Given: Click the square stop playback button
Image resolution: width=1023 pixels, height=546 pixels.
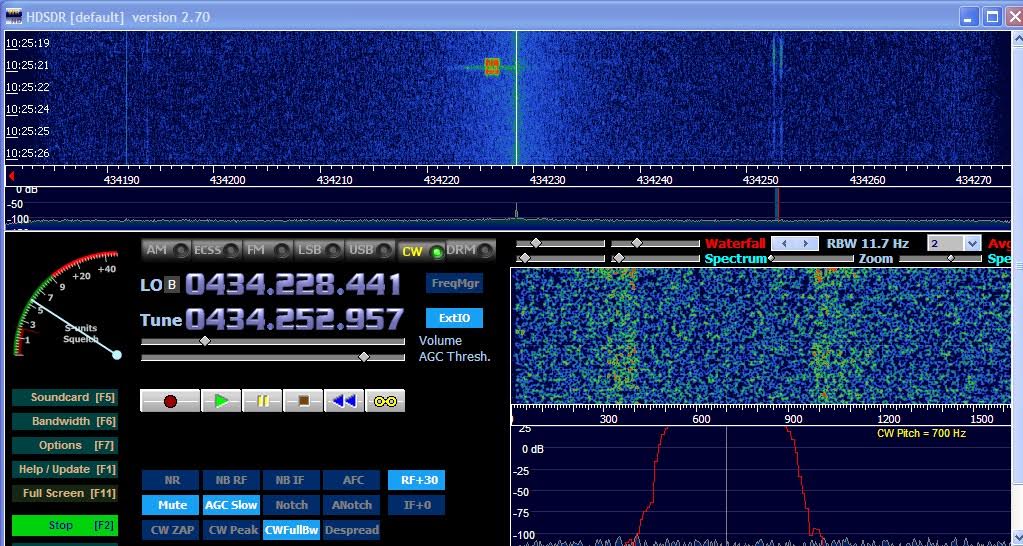Looking at the screenshot, I should tap(303, 401).
